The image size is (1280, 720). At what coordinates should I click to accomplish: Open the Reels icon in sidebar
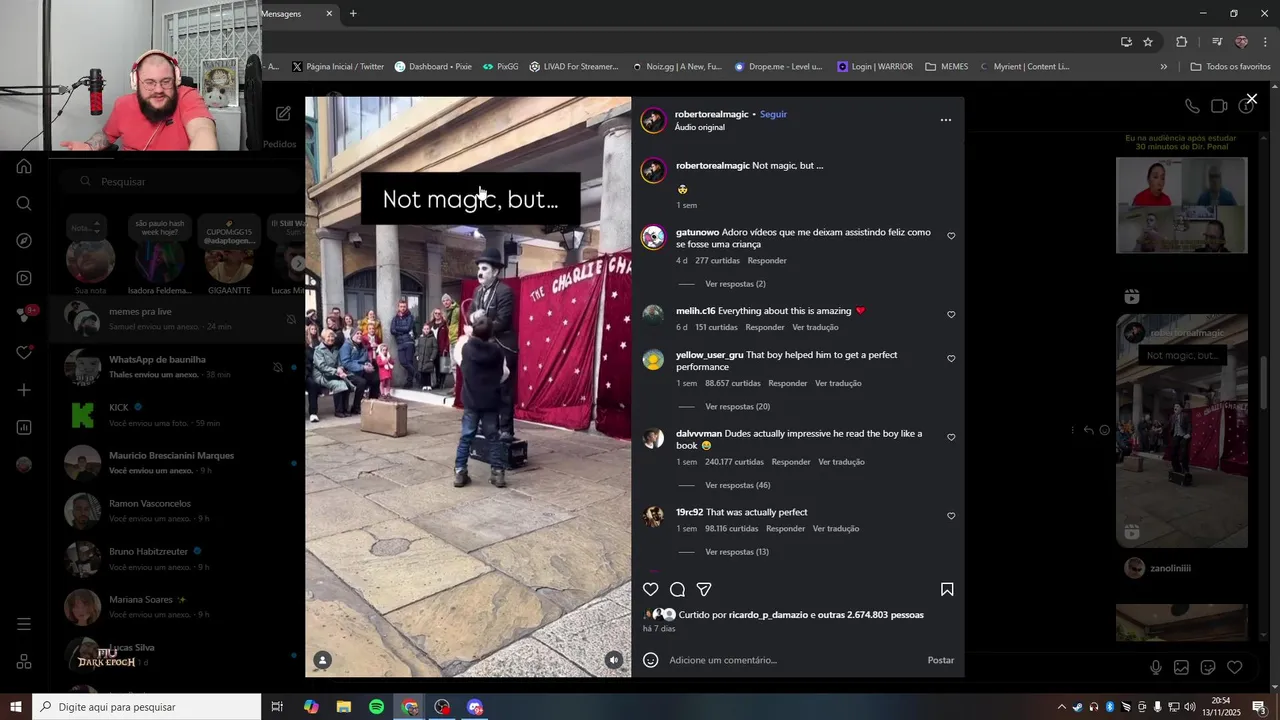[24, 278]
